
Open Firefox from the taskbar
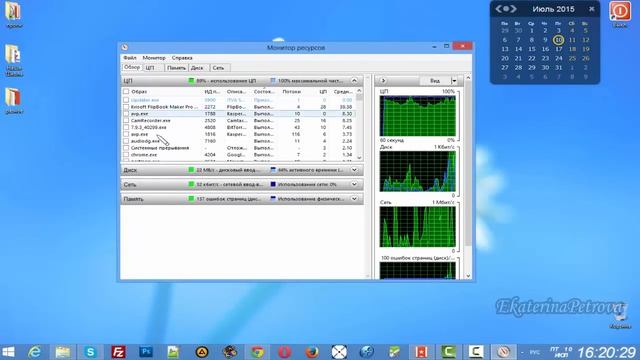pos(312,352)
